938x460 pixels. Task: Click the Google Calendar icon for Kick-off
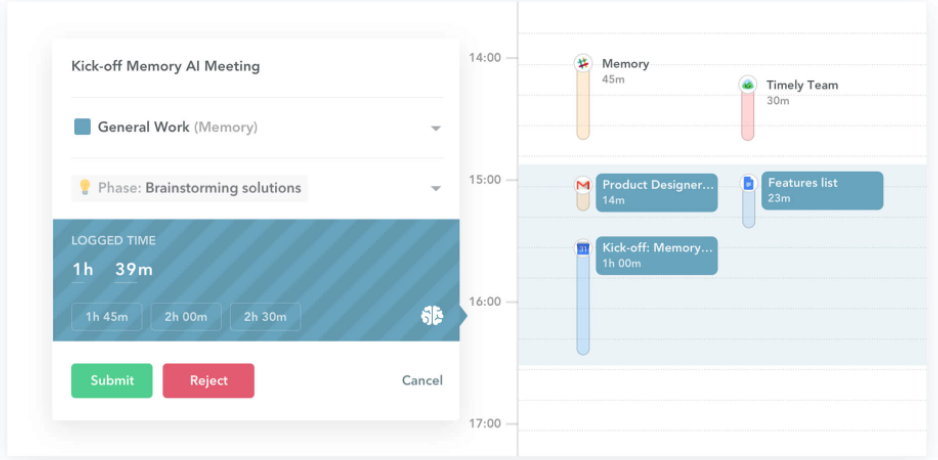[583, 248]
